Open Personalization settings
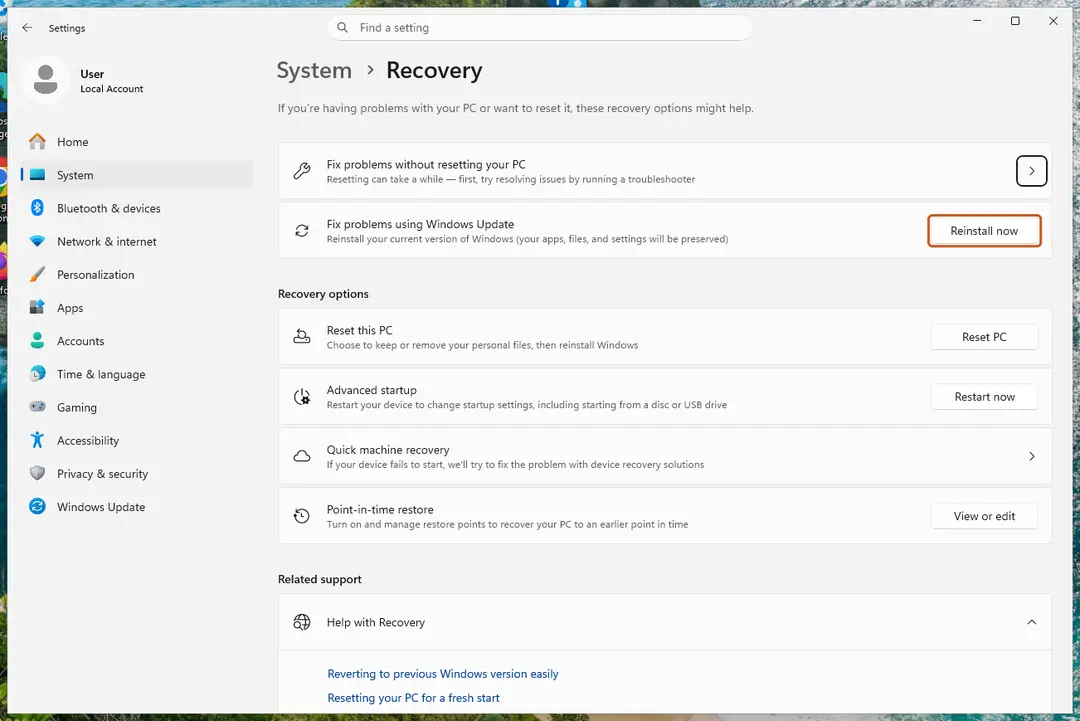 coord(96,274)
